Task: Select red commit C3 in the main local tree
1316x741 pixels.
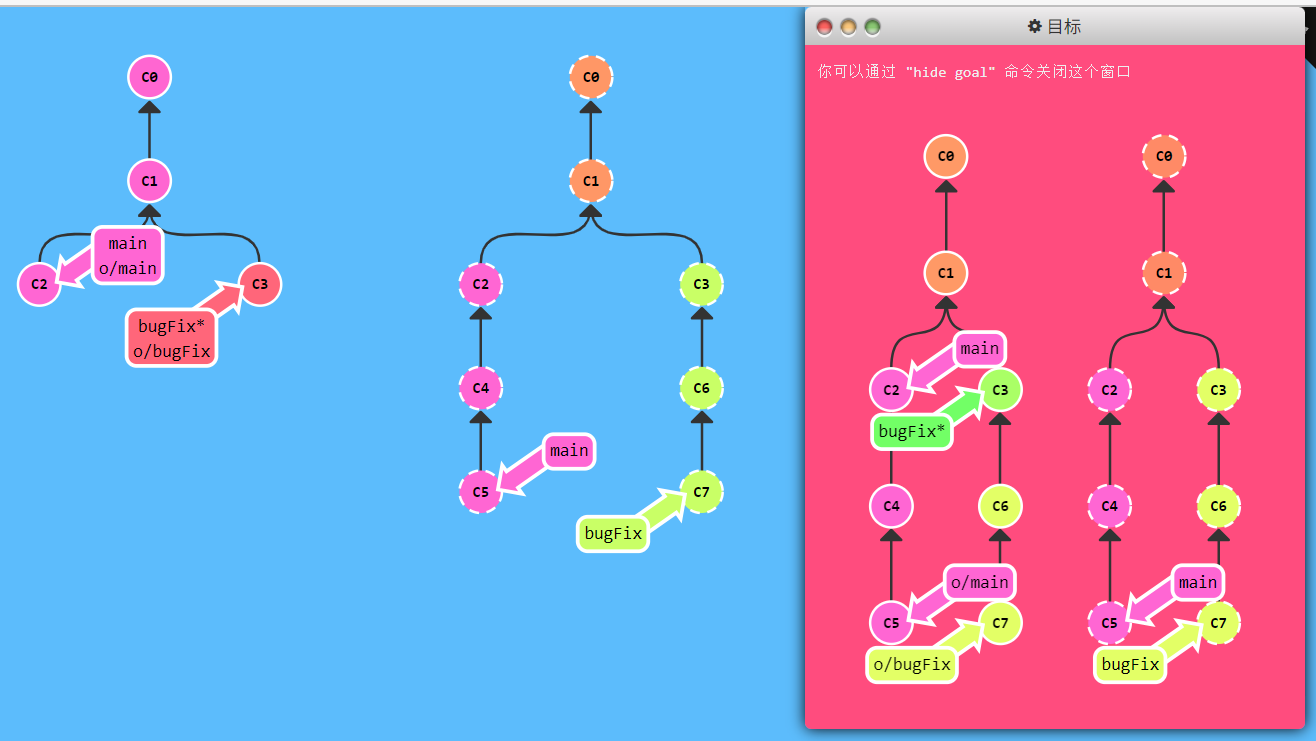Action: 260,284
